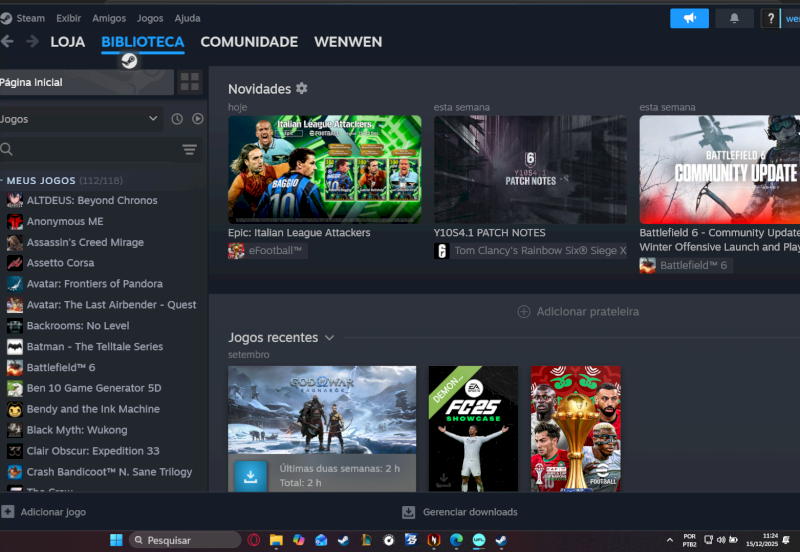Viewport: 800px width, 552px height.
Task: Switch to the LOJA tab
Action: (67, 42)
